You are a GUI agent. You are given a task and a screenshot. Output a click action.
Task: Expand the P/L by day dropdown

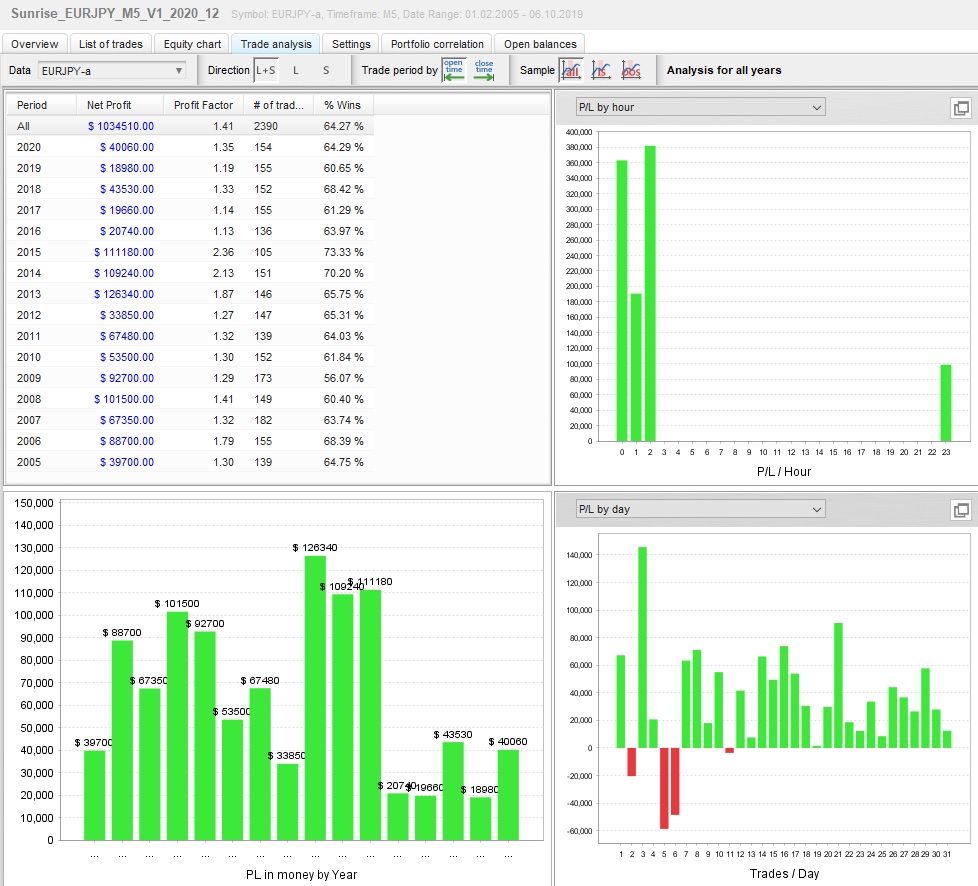click(700, 510)
